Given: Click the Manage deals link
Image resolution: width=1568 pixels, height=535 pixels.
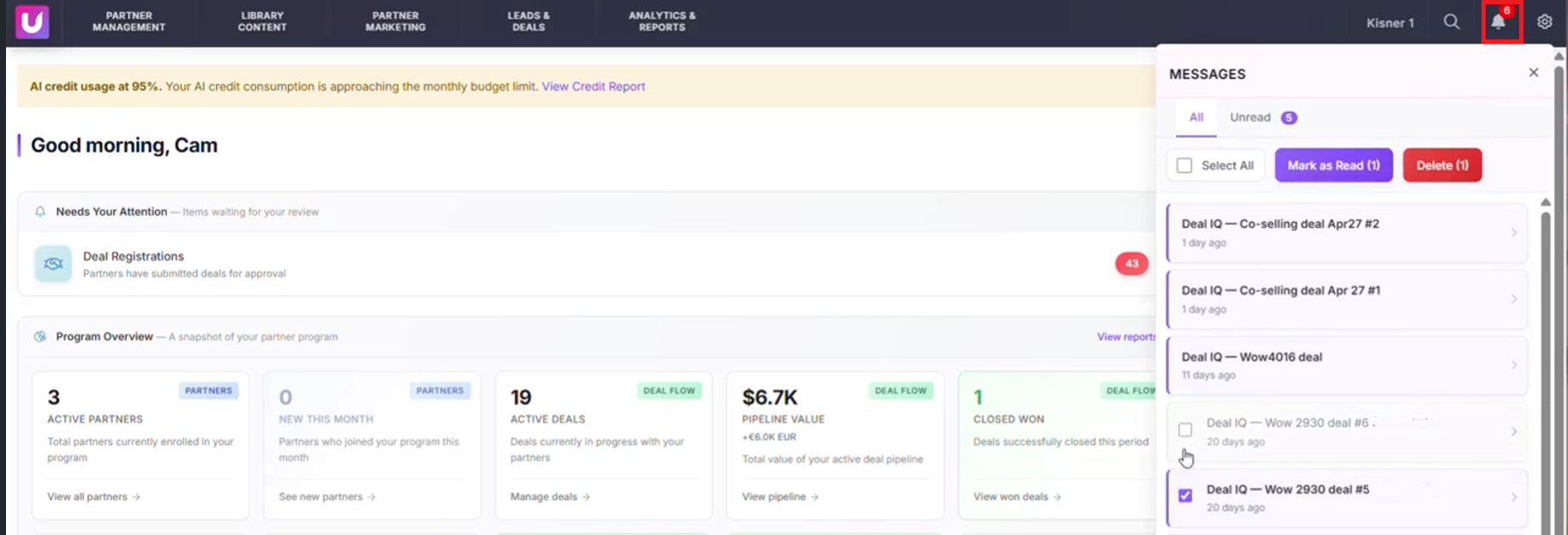Looking at the screenshot, I should [x=550, y=496].
